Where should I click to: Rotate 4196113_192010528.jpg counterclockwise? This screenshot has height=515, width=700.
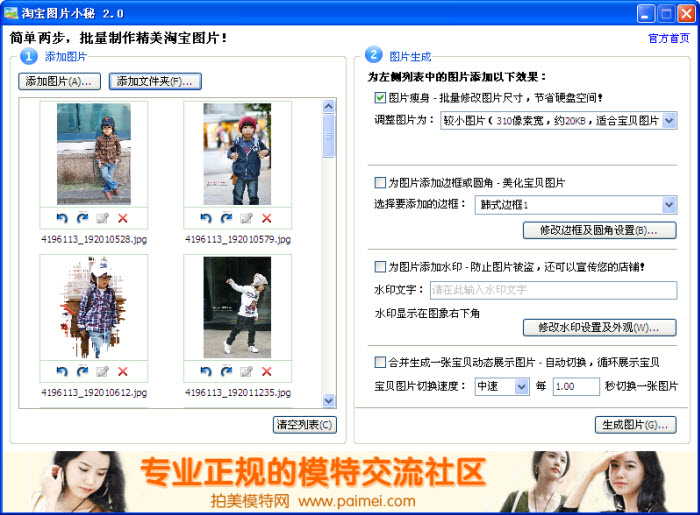pos(62,218)
